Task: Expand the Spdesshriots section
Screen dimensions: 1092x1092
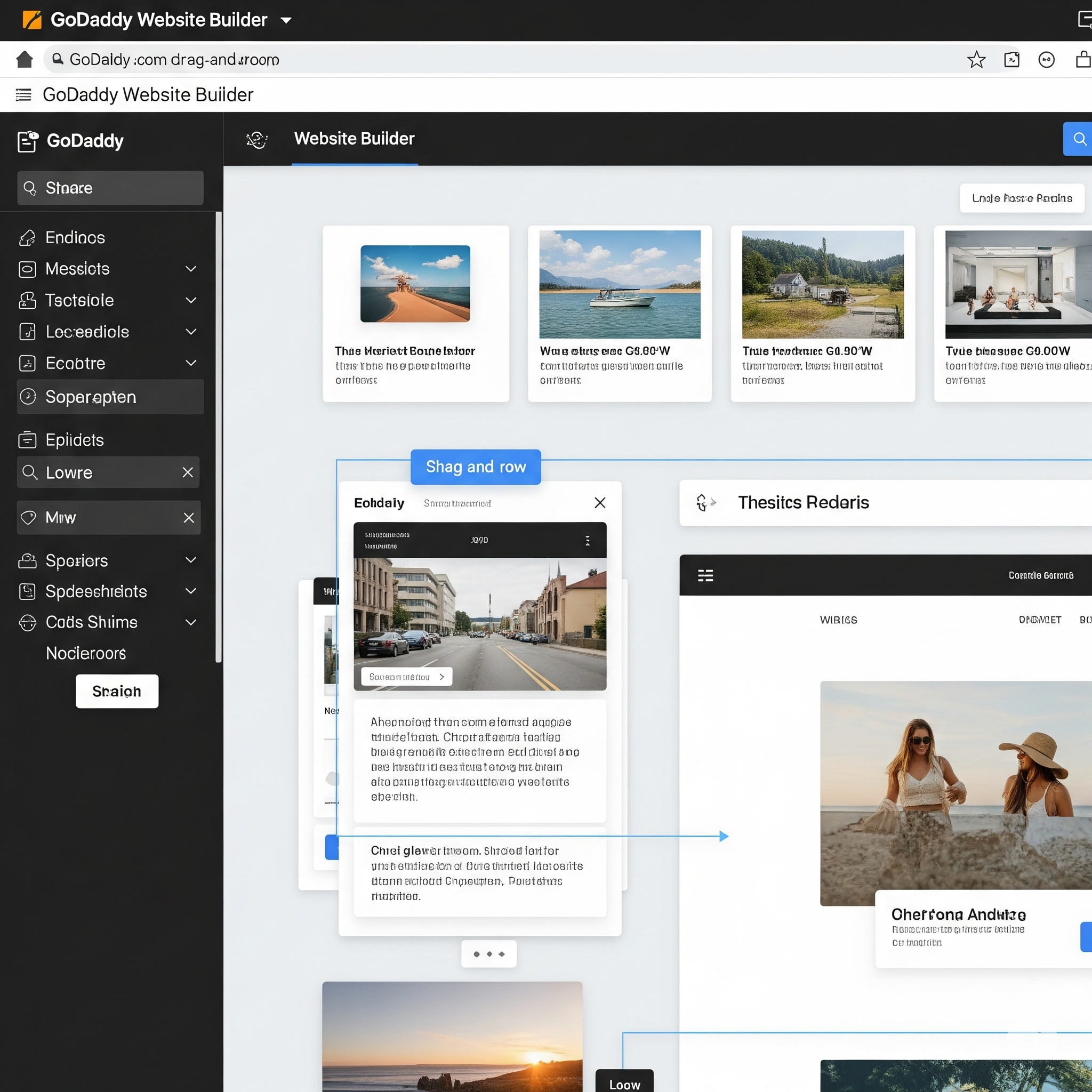Action: pos(191,591)
